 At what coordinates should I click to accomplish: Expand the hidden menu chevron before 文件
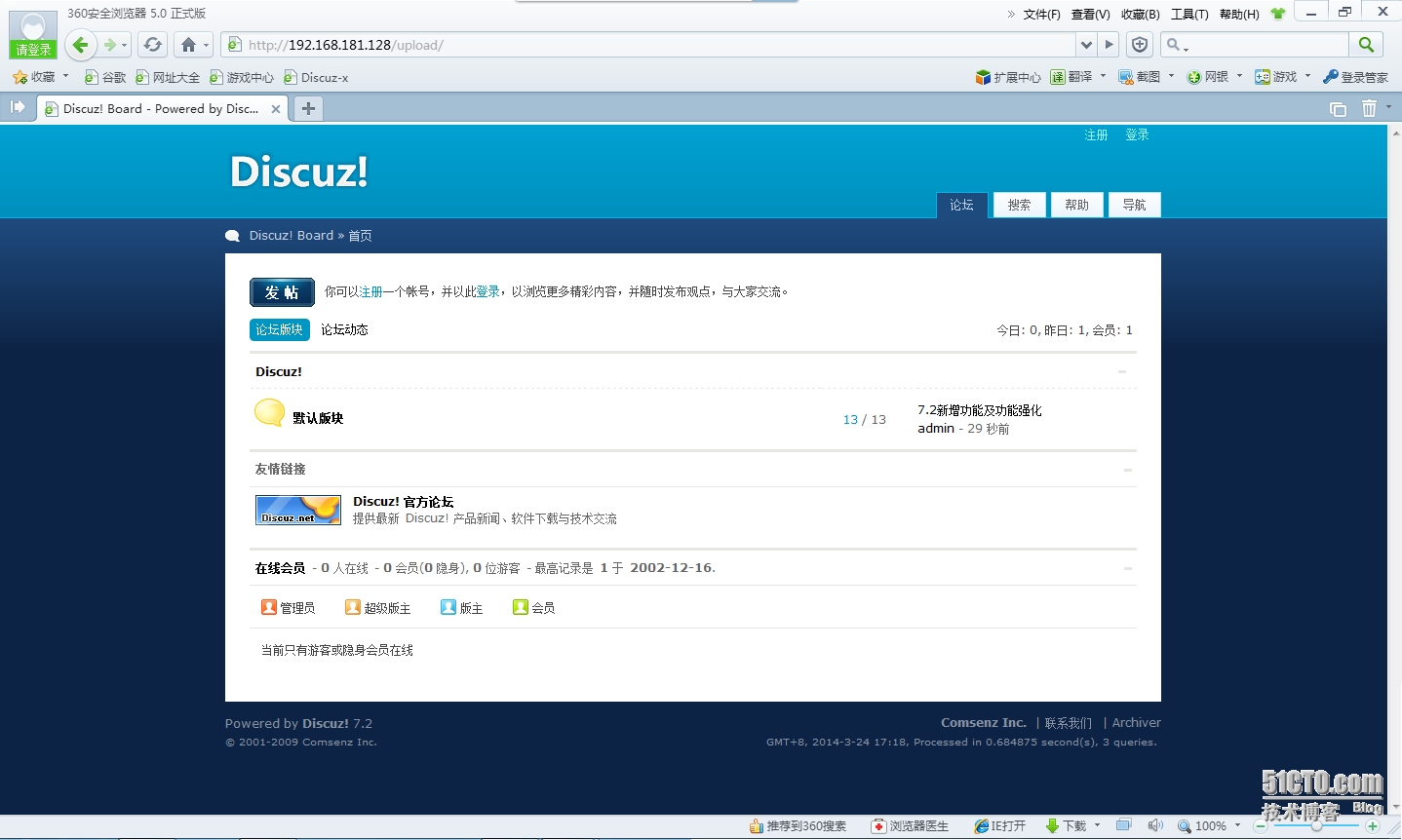pyautogui.click(x=1011, y=14)
